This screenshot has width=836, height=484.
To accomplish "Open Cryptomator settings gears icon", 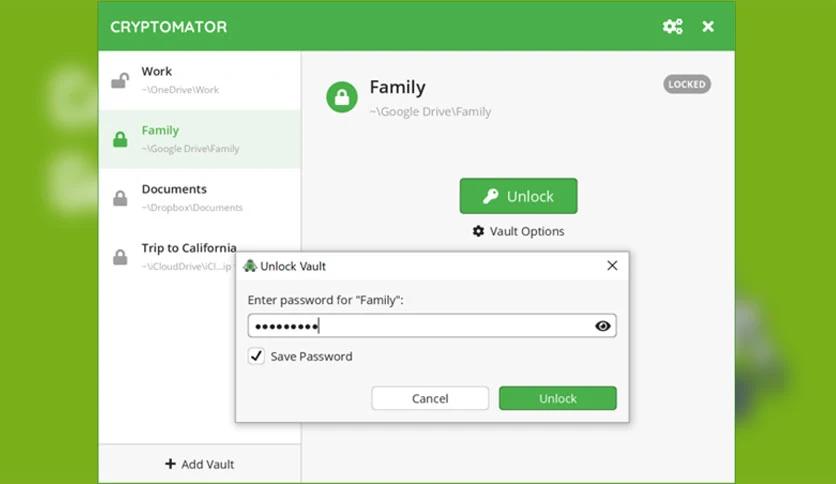I will [x=672, y=27].
